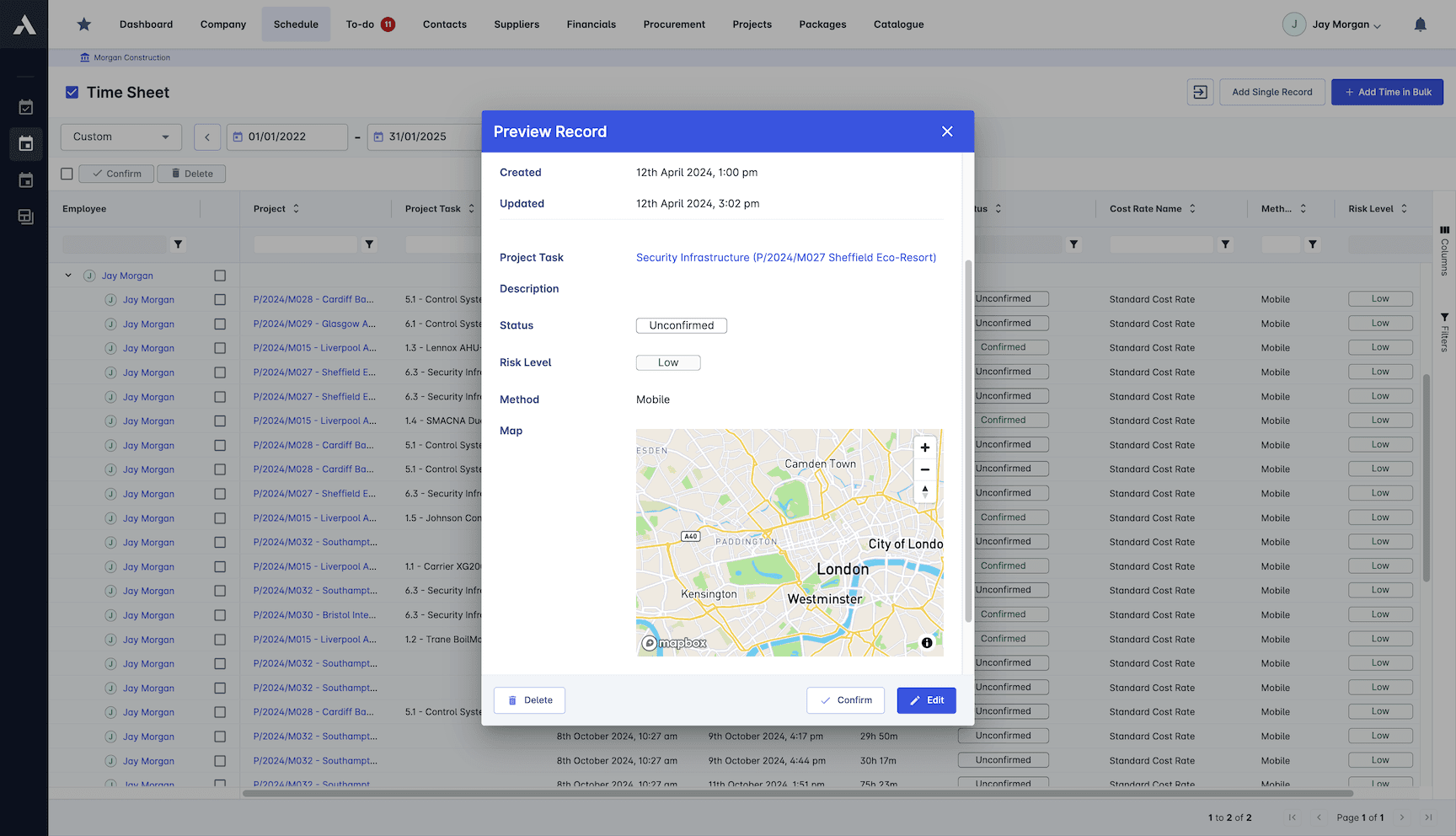Tick the checkbox beside the Time Sheet heading
Image resolution: width=1456 pixels, height=836 pixels.
click(x=72, y=92)
